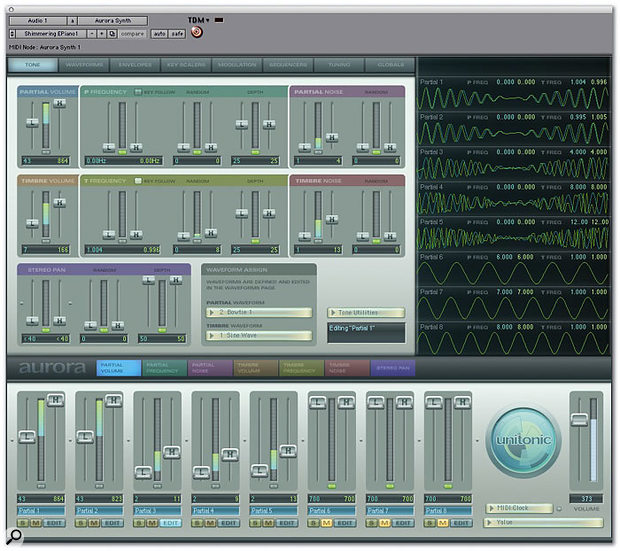Expand the Tone Utilities menu
The width and height of the screenshot is (620, 551).
[366, 313]
